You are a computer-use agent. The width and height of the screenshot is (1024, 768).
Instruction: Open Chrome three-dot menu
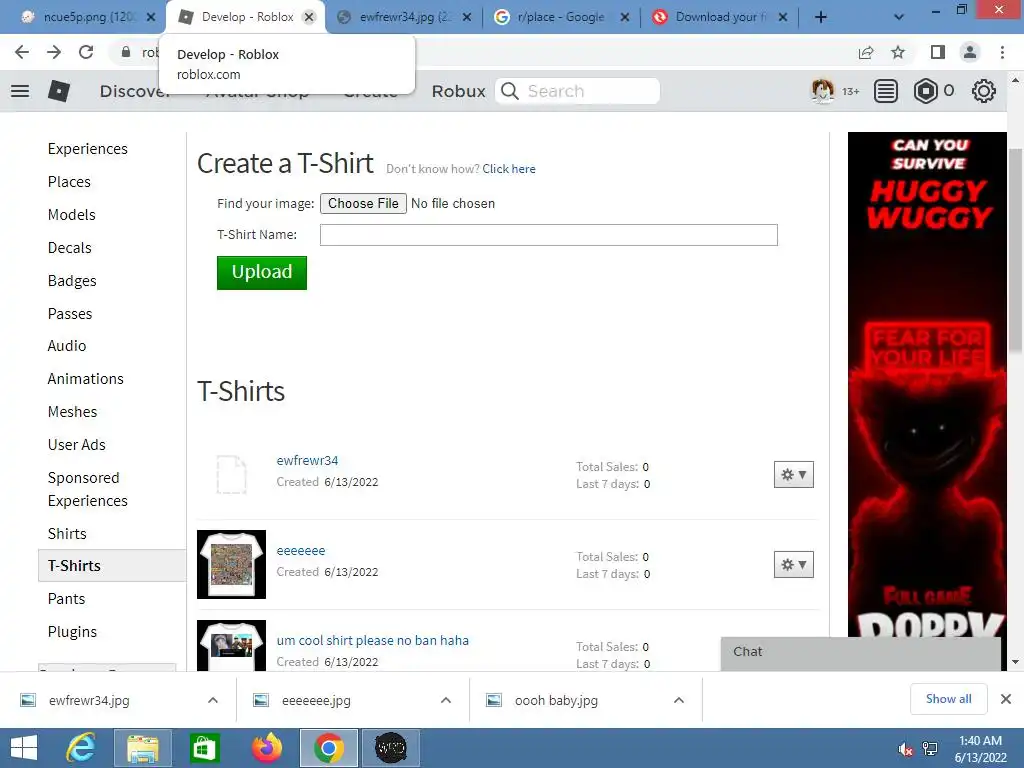point(1002,52)
